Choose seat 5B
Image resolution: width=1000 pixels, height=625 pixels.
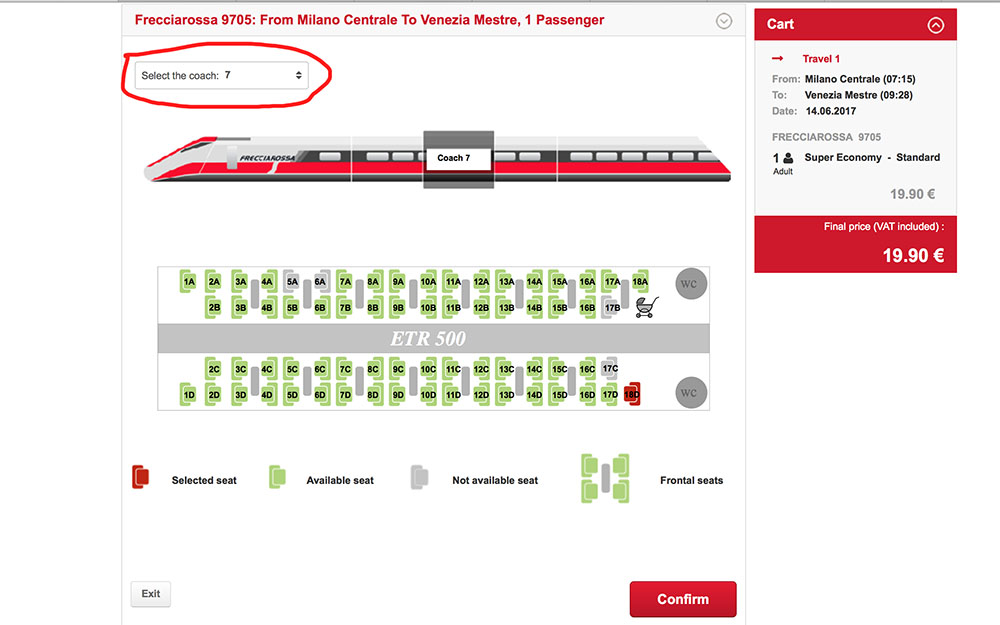292,307
